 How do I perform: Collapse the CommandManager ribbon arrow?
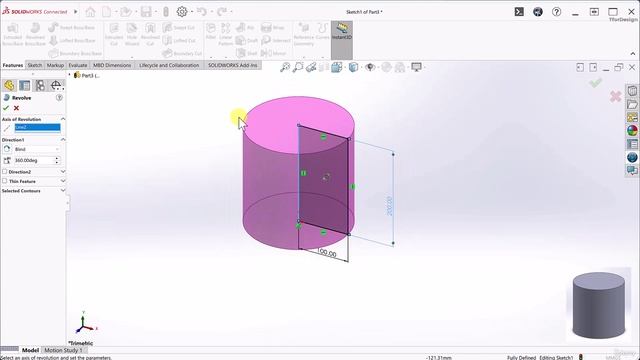point(633,53)
